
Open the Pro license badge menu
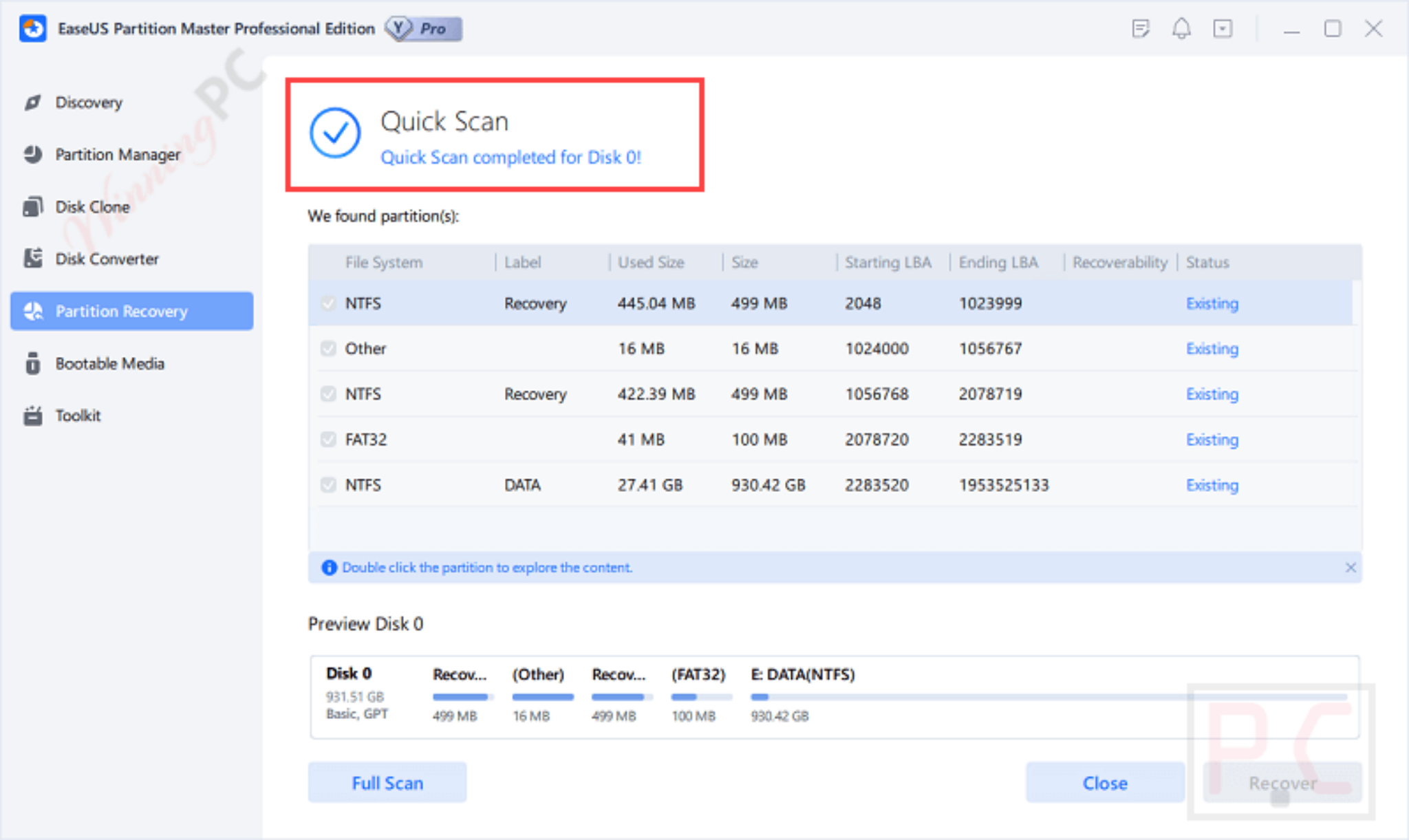coord(424,28)
